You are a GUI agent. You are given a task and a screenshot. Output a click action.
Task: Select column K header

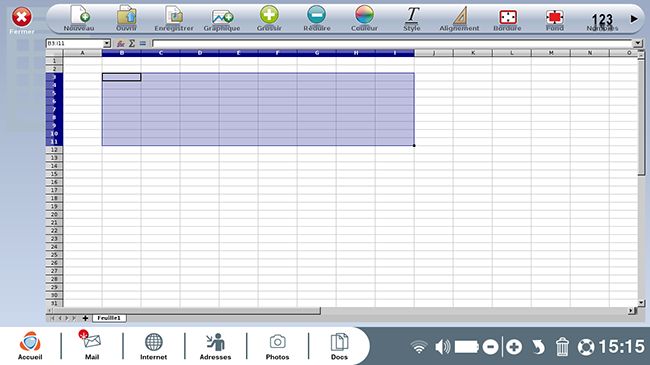[473, 53]
